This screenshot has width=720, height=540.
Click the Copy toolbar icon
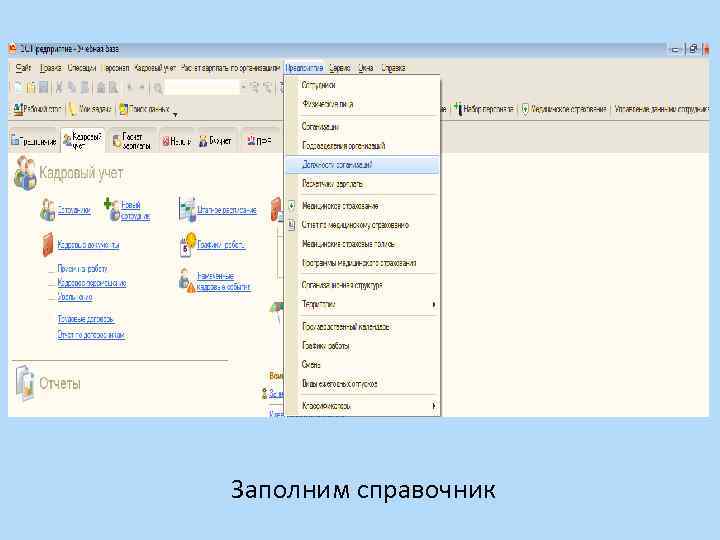tap(72, 87)
